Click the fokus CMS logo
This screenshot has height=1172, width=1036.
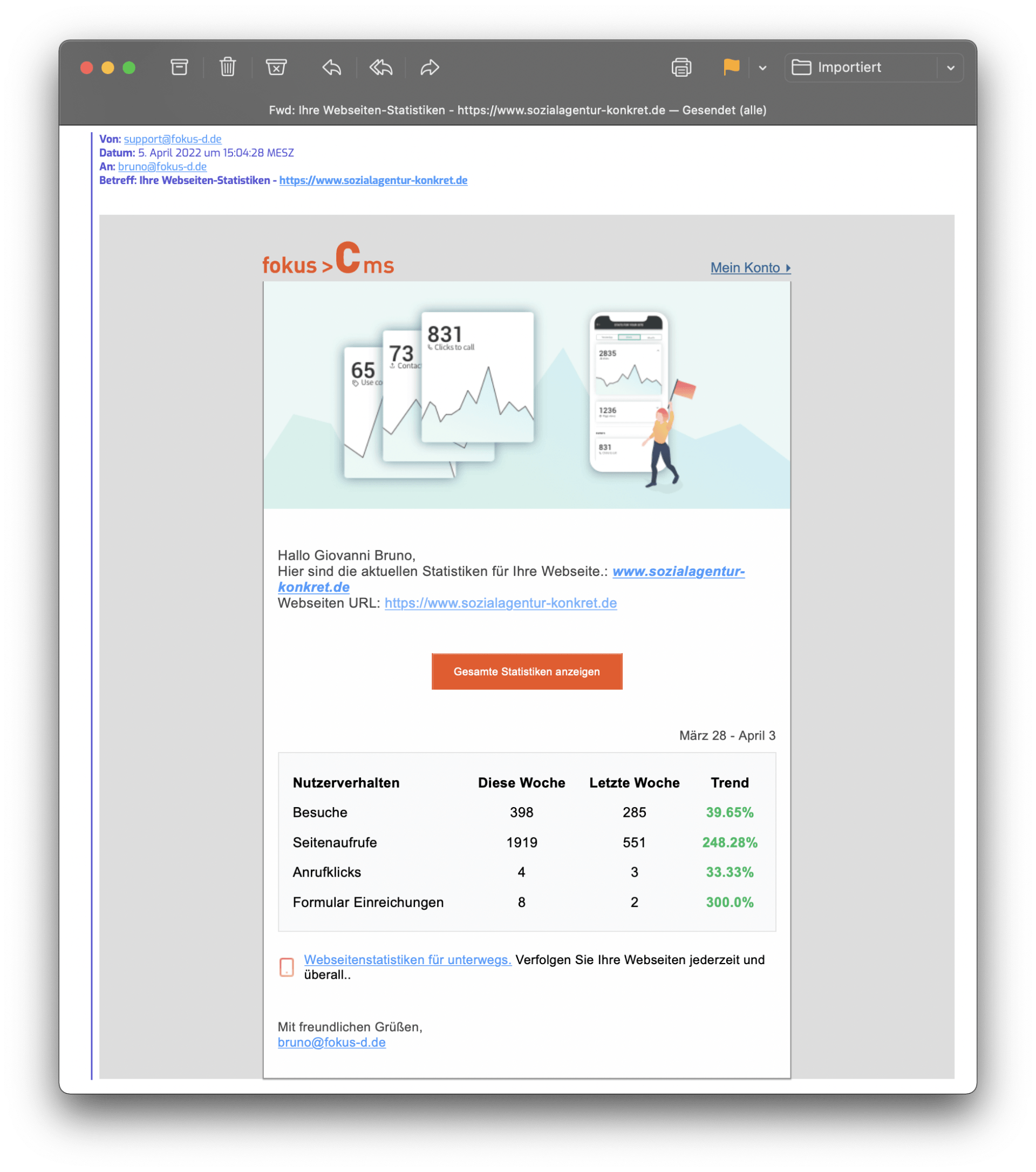pos(328,259)
